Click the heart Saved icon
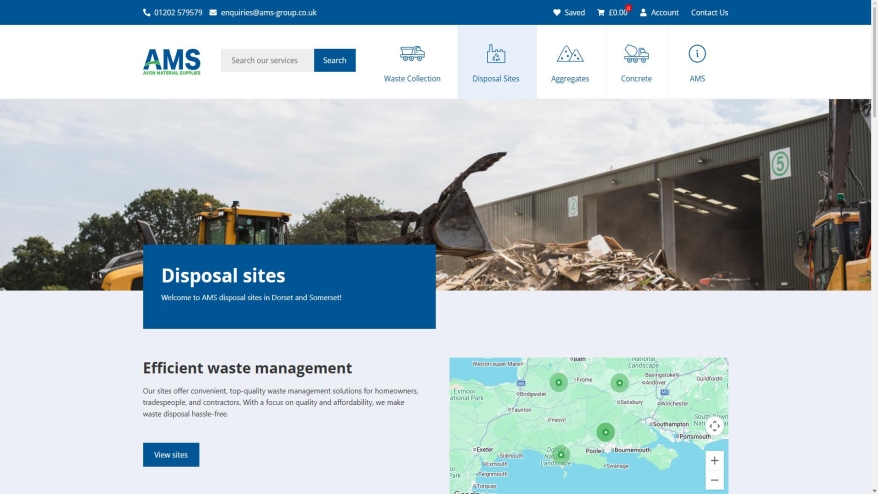 [x=557, y=12]
